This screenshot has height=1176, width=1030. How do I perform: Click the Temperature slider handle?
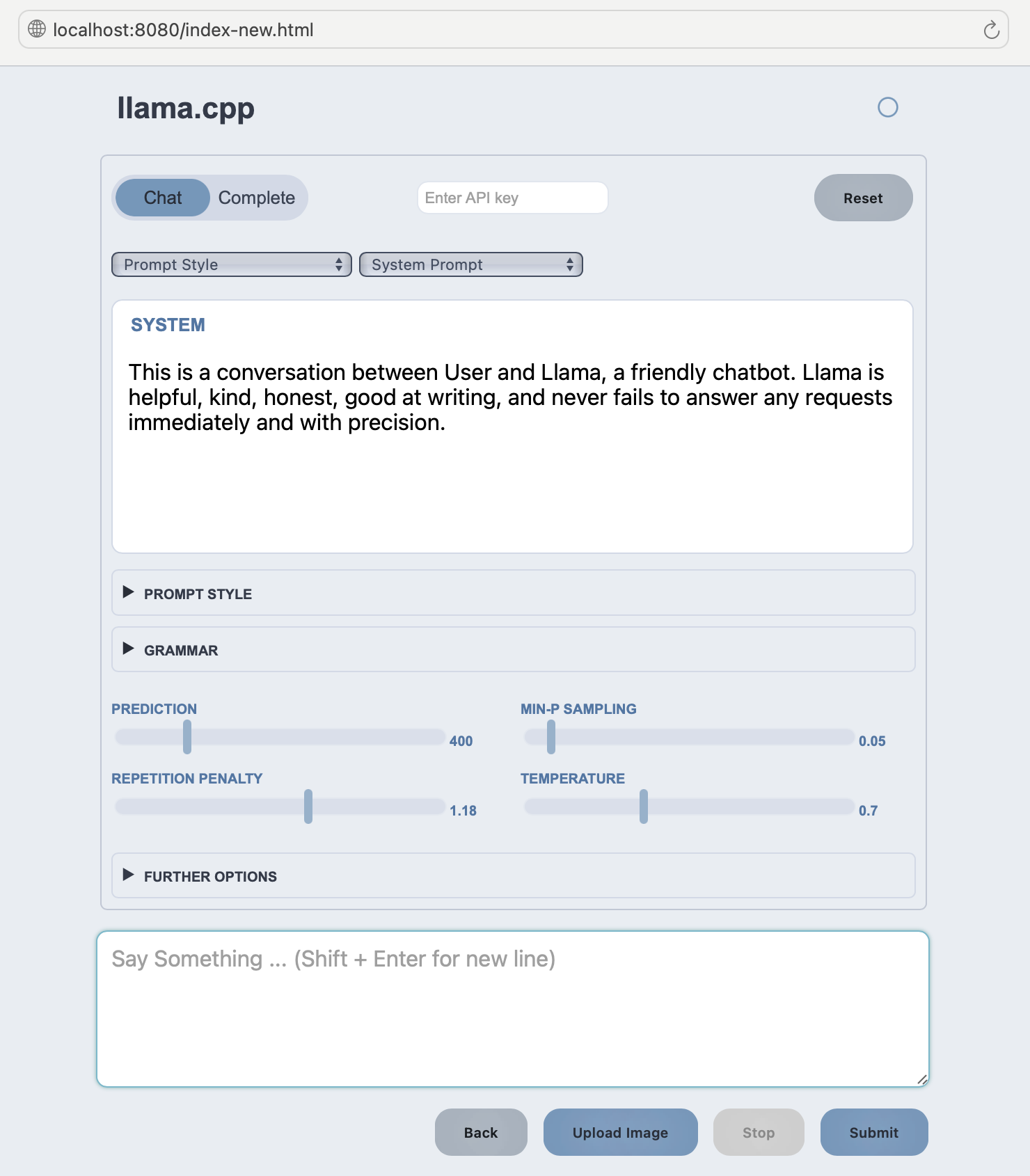click(x=644, y=806)
